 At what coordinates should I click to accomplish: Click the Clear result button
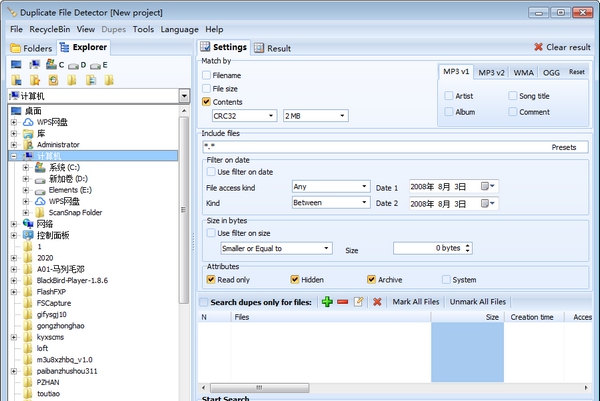(564, 47)
